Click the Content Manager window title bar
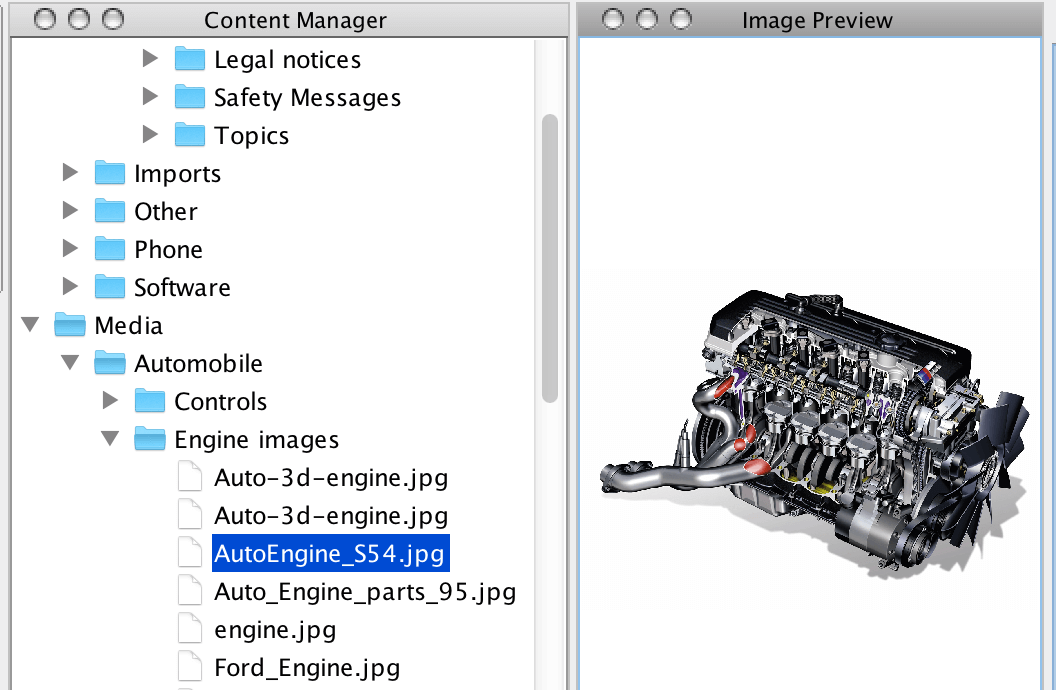The height and width of the screenshot is (690, 1056). pyautogui.click(x=295, y=19)
